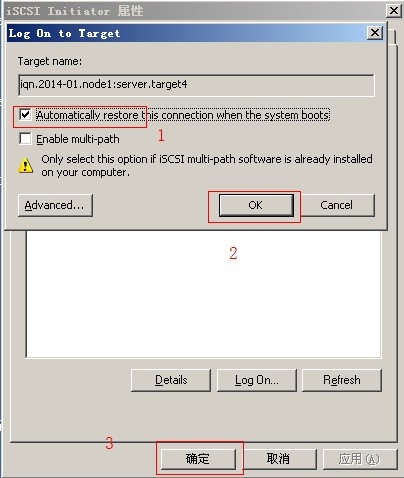Viewport: 404px width, 478px height.
Task: Uncheck the automatically restore connection checkbox
Action: 25,115
